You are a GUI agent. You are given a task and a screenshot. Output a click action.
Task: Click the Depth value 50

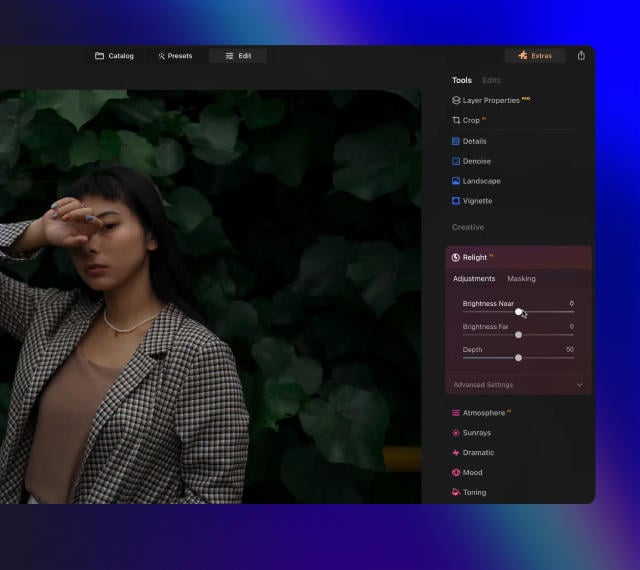point(570,350)
